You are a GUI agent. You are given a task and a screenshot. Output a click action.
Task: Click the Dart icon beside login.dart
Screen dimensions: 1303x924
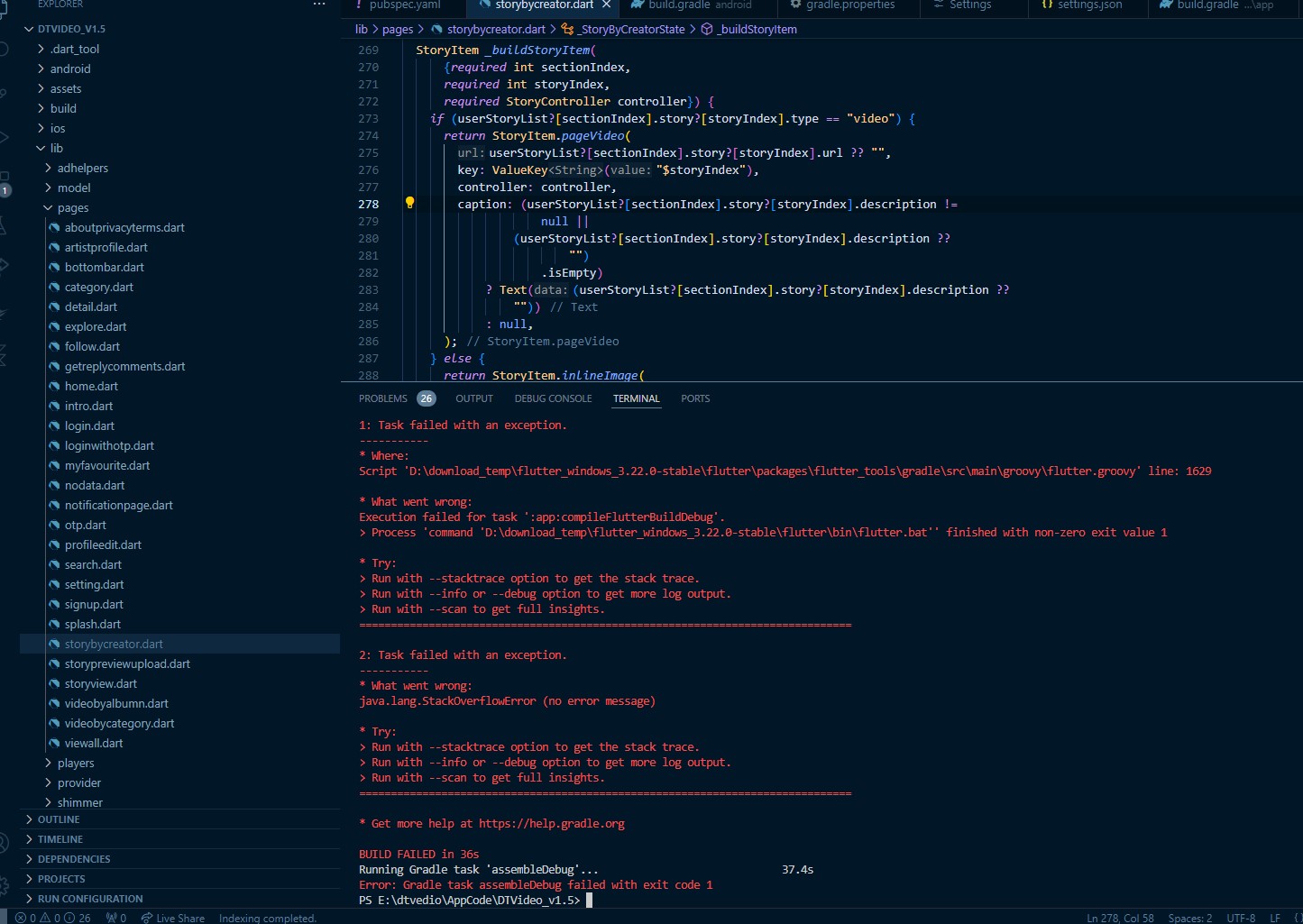point(55,425)
